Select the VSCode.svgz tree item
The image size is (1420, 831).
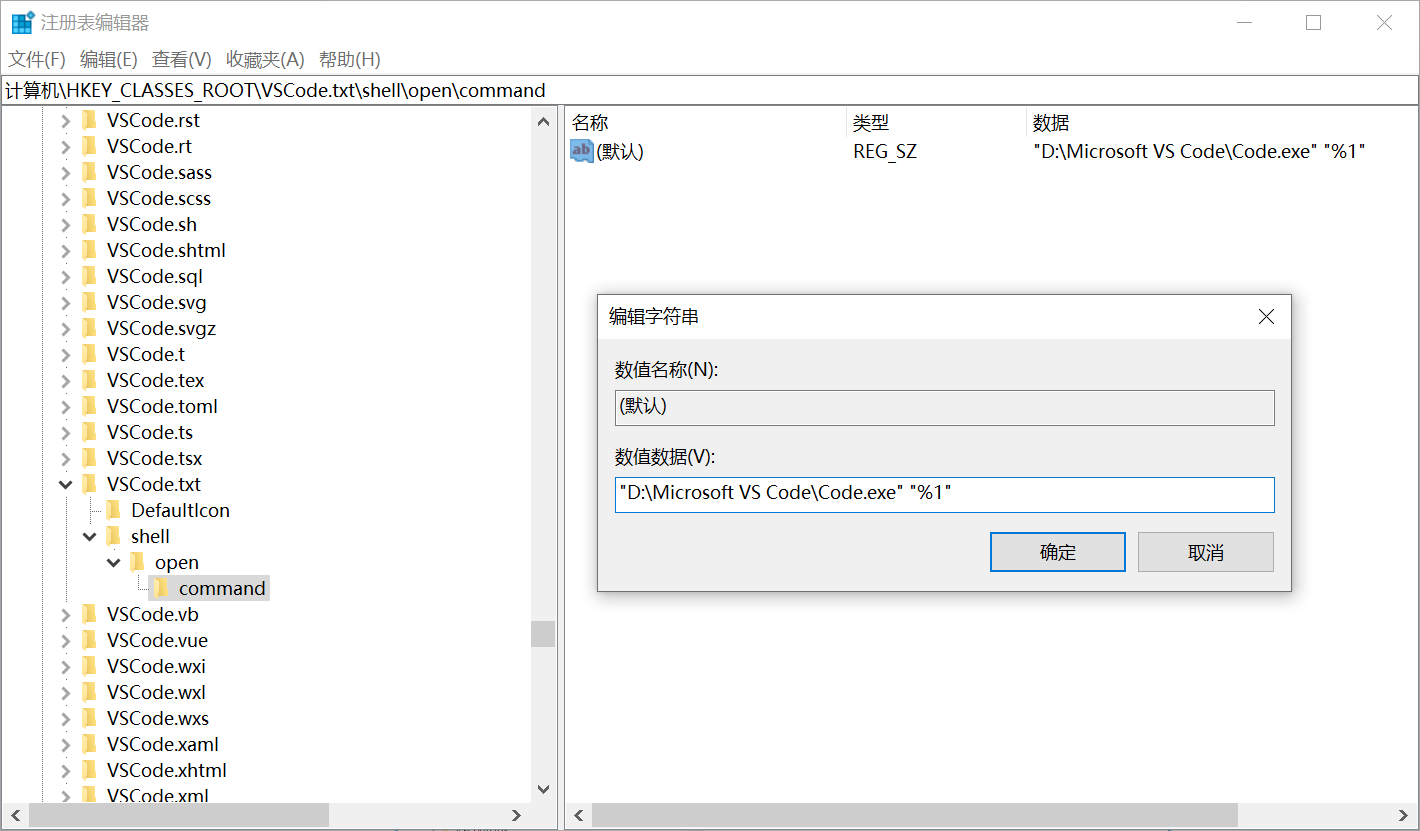[x=161, y=328]
